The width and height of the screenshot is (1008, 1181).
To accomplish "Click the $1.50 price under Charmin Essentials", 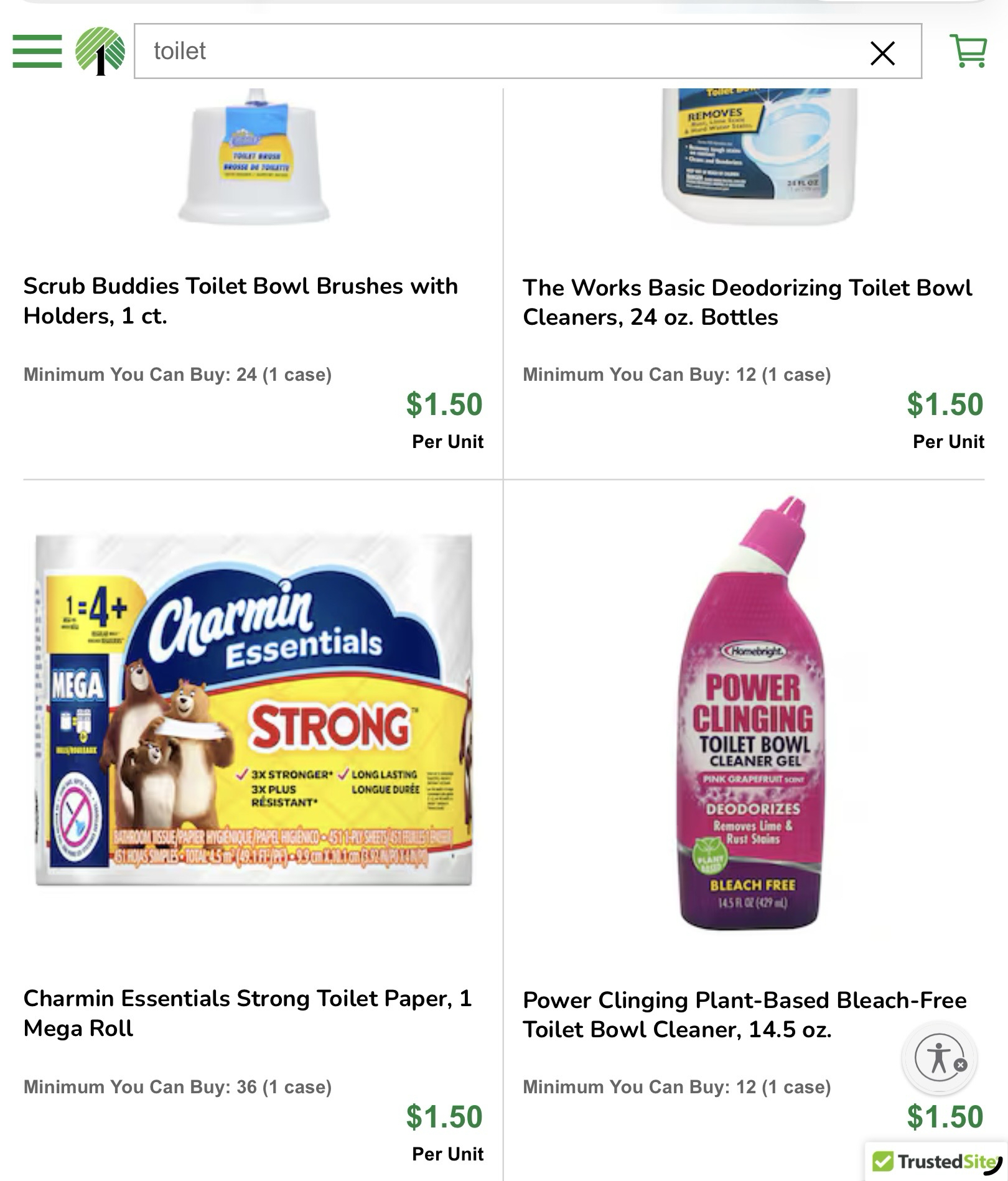I will pos(444,1116).
